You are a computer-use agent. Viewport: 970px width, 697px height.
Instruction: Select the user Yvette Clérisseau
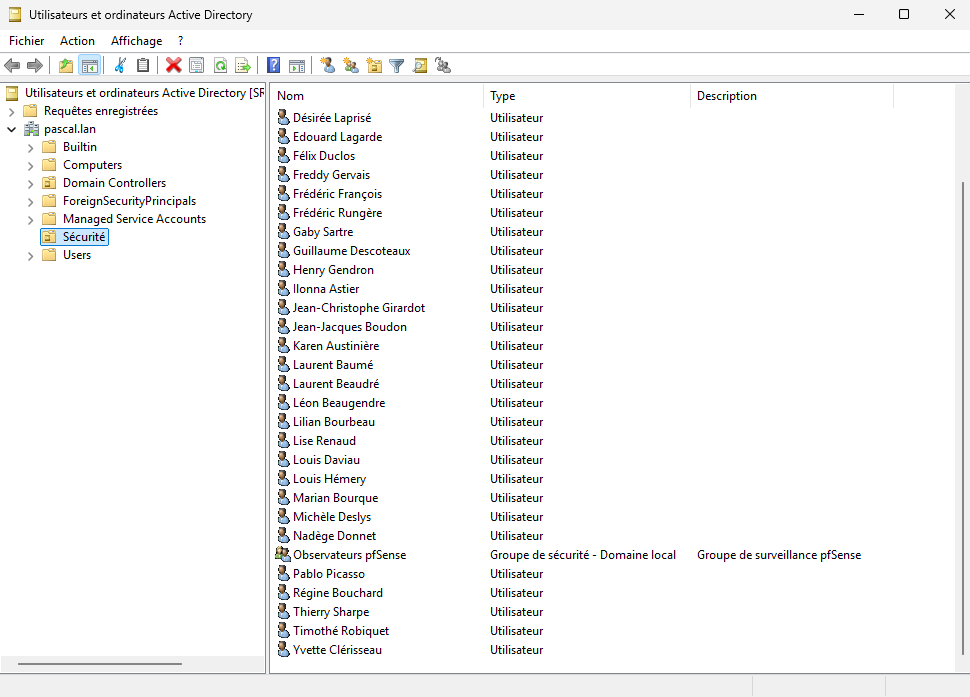(x=337, y=649)
